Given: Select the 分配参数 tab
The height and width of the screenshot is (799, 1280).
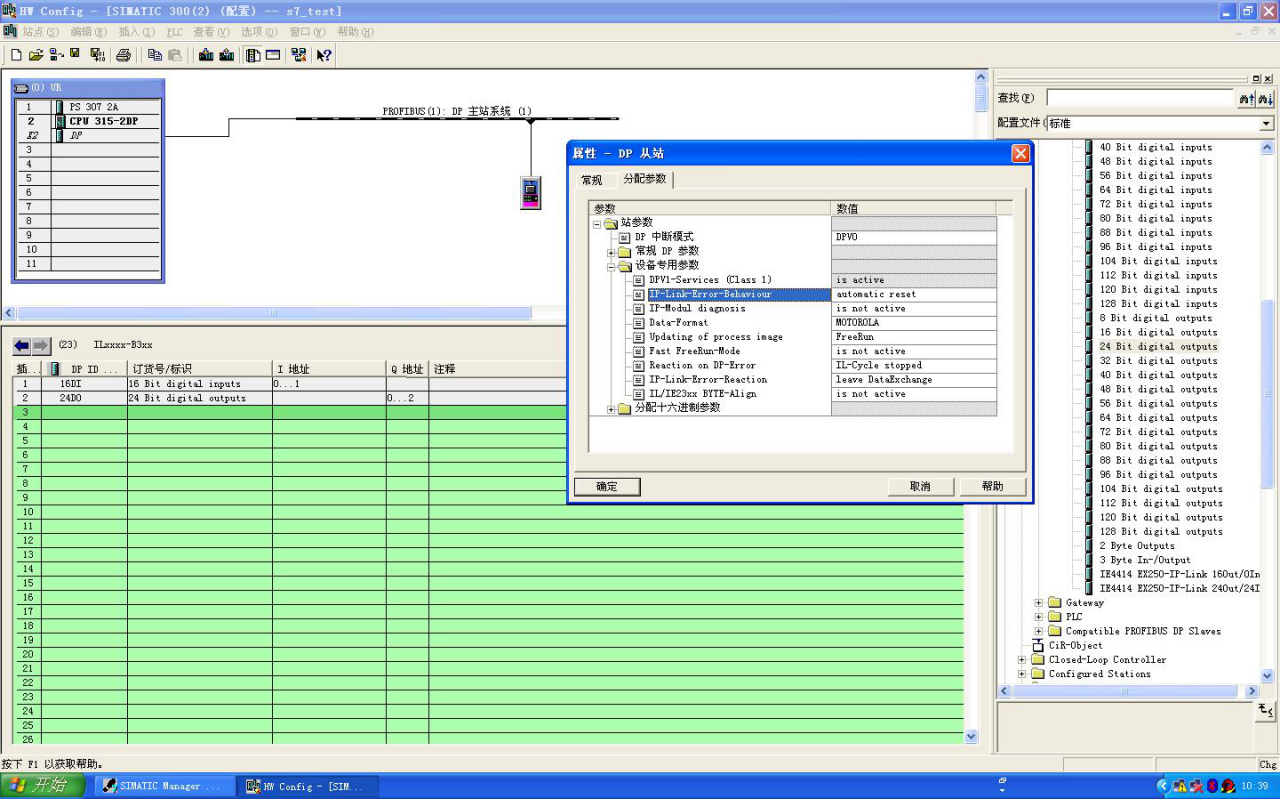Looking at the screenshot, I should point(645,179).
